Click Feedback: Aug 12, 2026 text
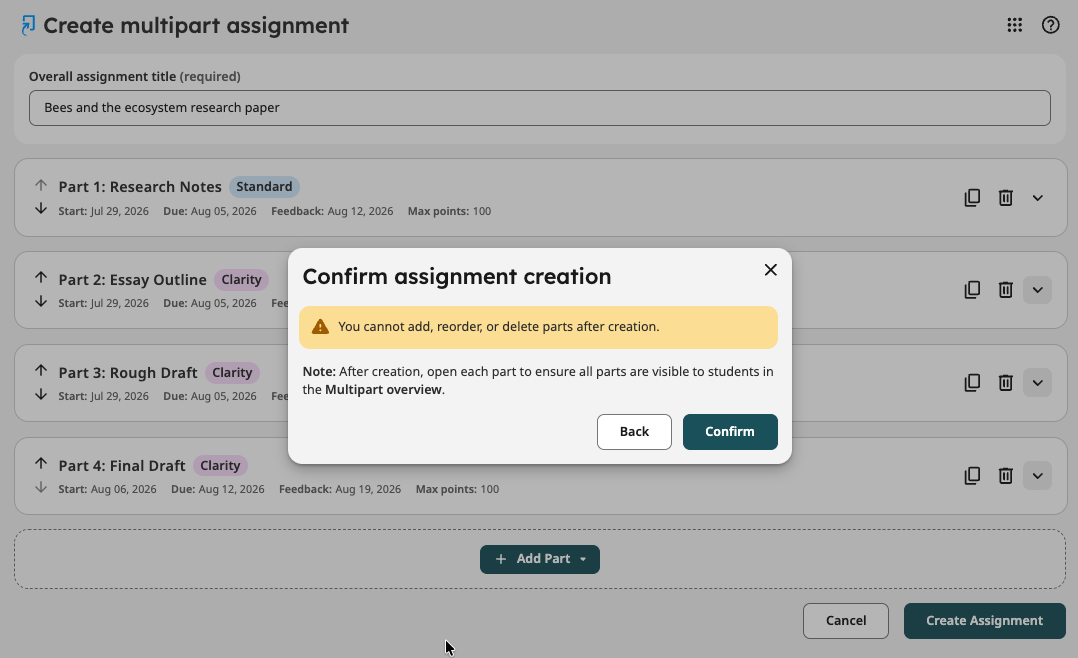The height and width of the screenshot is (658, 1078). 332,211
